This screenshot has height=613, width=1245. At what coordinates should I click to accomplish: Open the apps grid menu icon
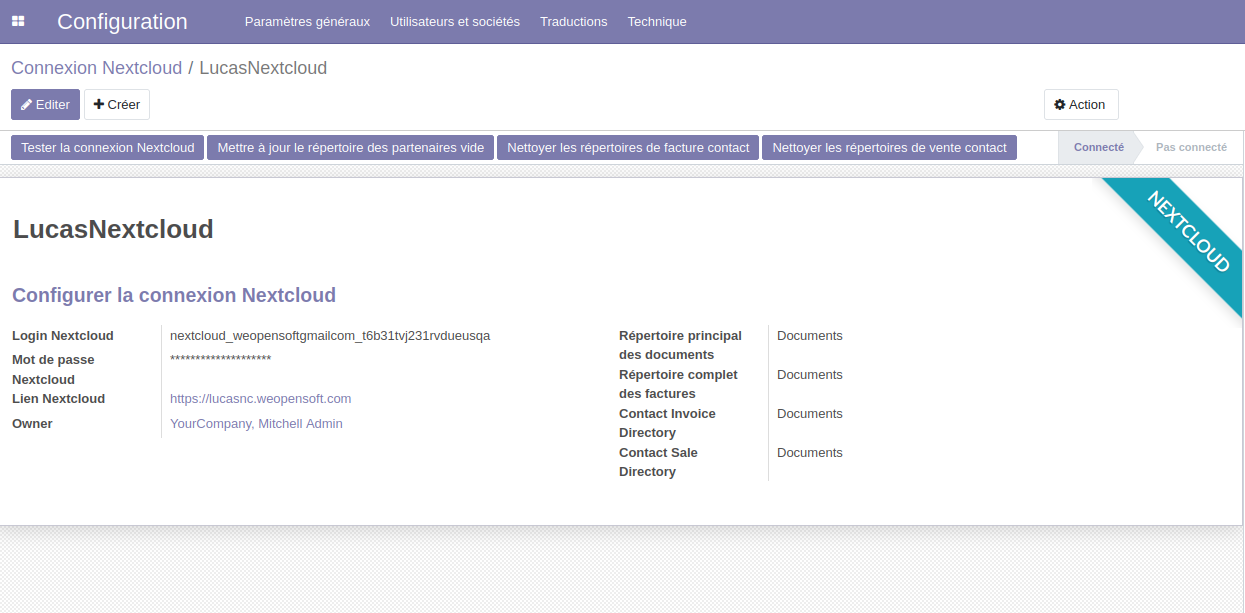click(18, 21)
